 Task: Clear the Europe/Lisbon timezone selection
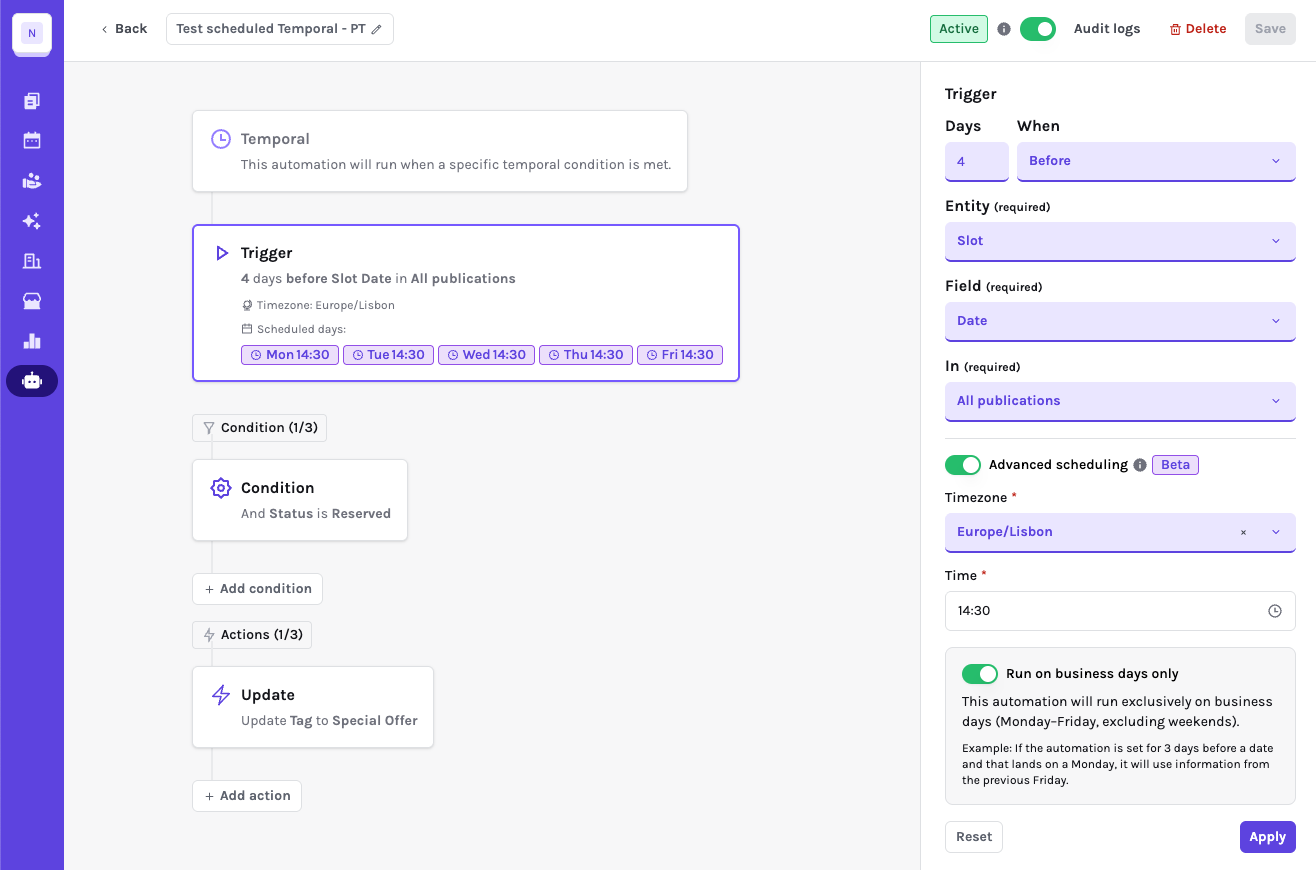coord(1244,532)
